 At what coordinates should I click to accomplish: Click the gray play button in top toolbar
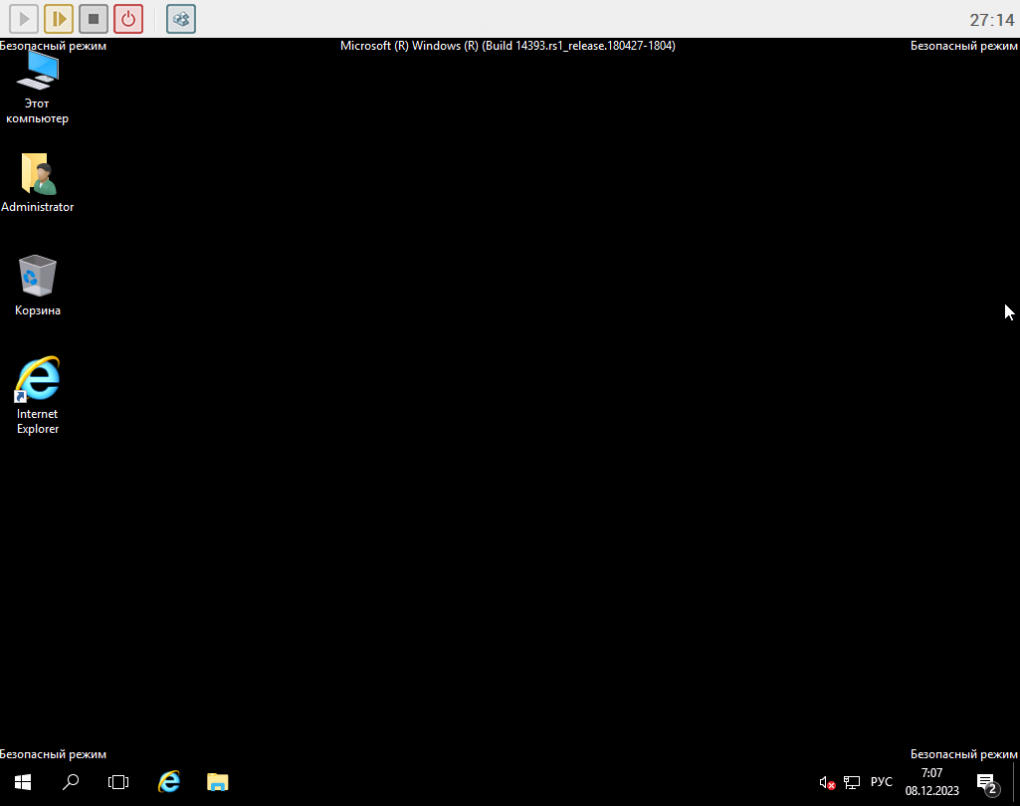click(23, 19)
